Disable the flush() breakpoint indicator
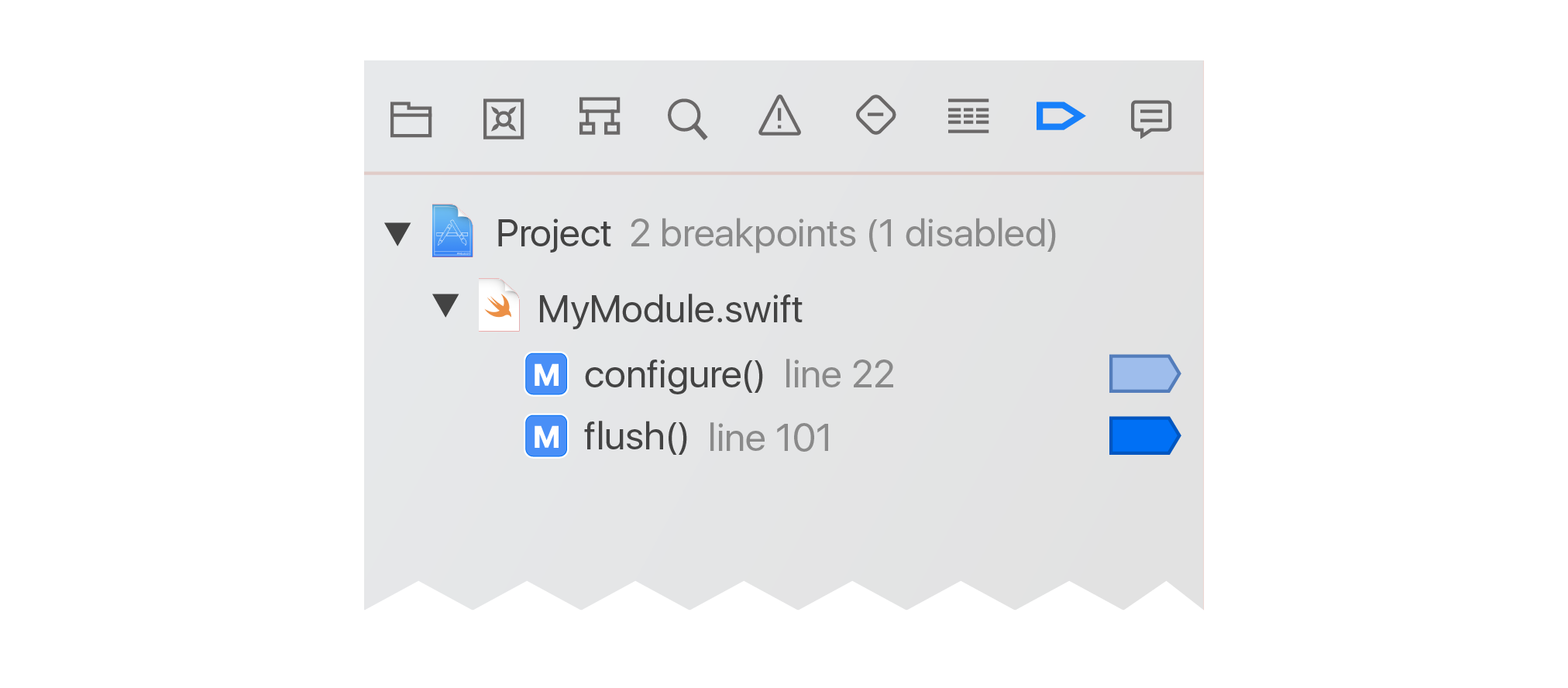This screenshot has height=688, width=1568. (x=1144, y=435)
